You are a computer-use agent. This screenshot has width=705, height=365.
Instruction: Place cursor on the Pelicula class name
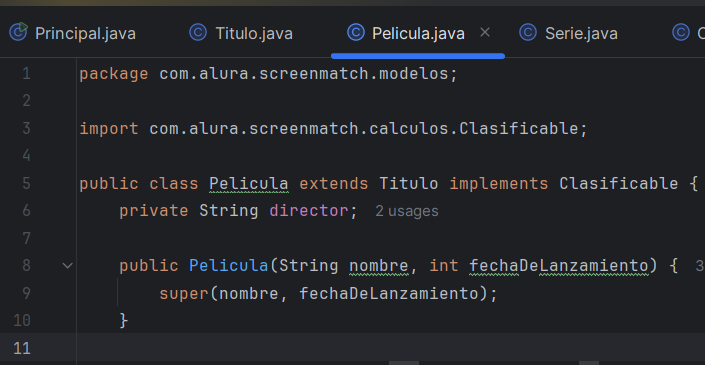(249, 184)
